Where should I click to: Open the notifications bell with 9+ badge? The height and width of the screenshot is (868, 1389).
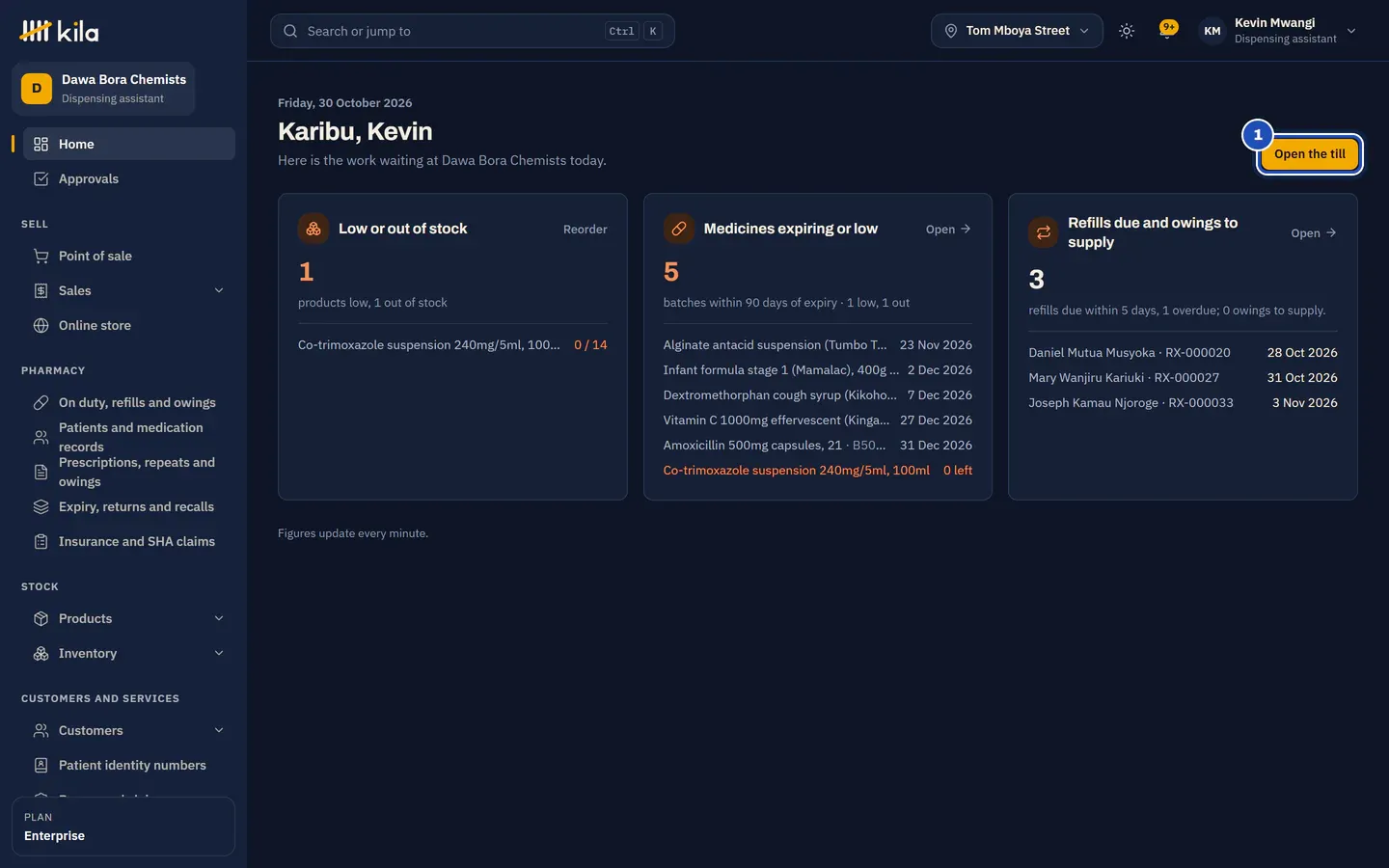click(x=1167, y=31)
